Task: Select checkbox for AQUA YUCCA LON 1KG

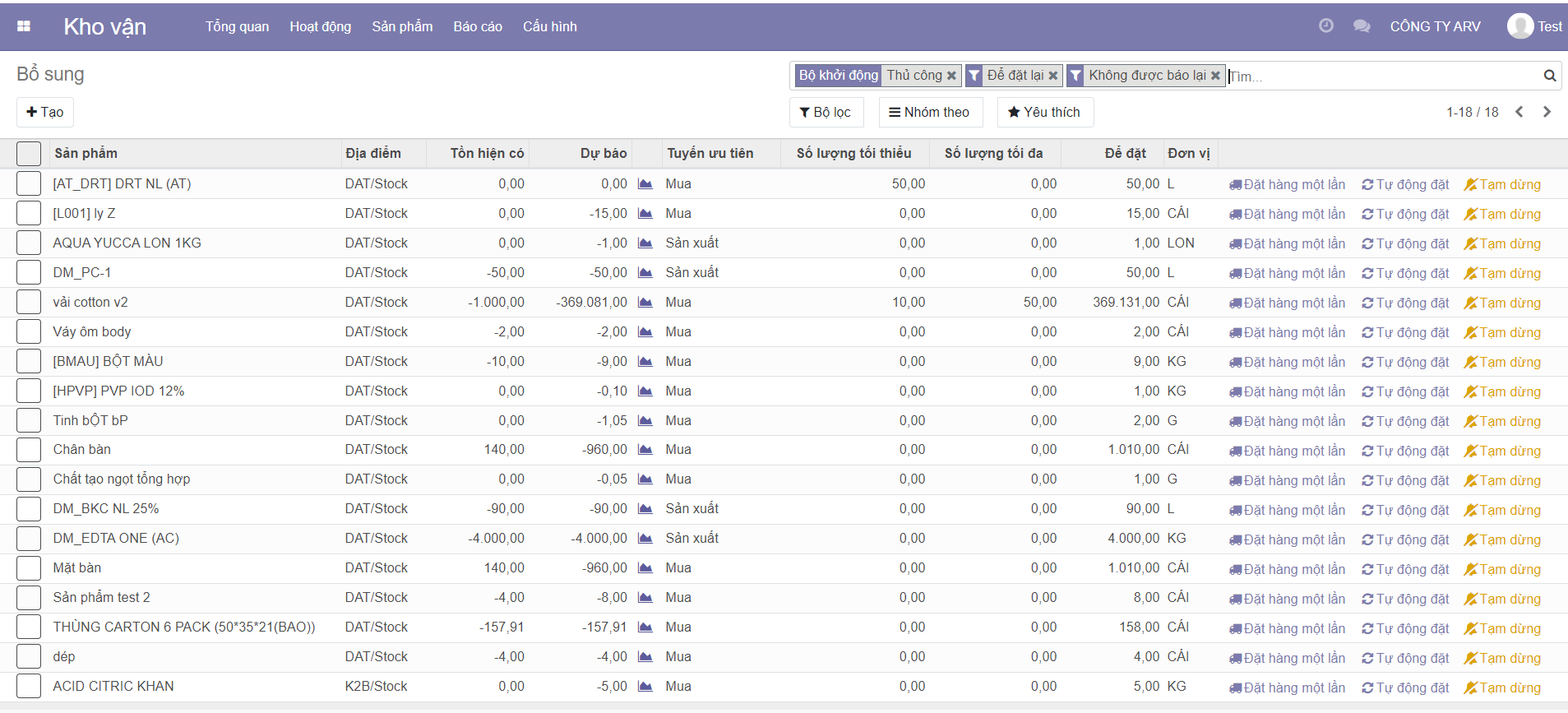Action: tap(29, 243)
